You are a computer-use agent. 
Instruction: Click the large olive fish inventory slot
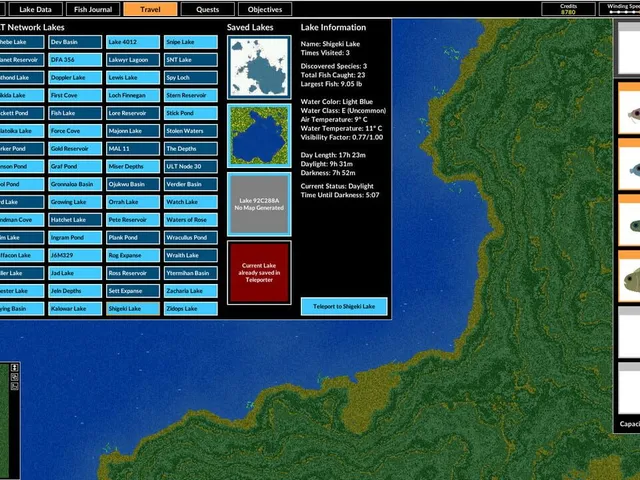pyautogui.click(x=629, y=280)
